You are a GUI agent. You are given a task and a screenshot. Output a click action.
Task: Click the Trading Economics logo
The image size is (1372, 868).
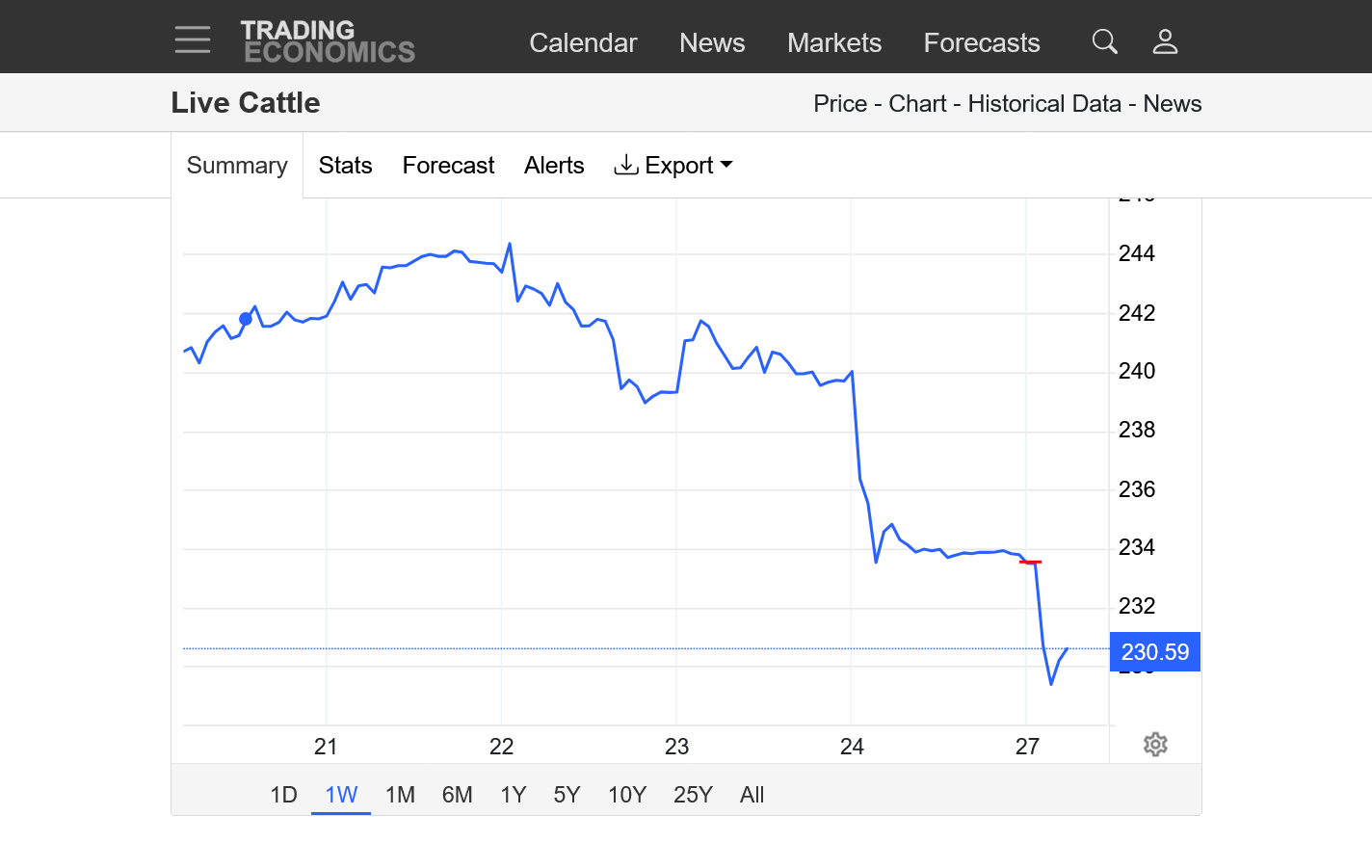click(x=328, y=42)
